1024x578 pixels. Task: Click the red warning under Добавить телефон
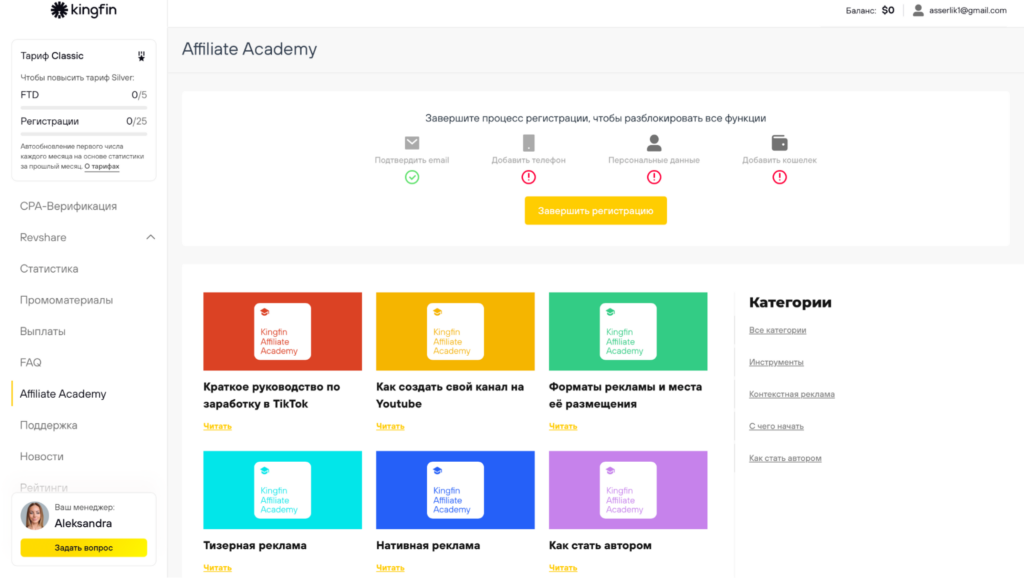coord(528,177)
